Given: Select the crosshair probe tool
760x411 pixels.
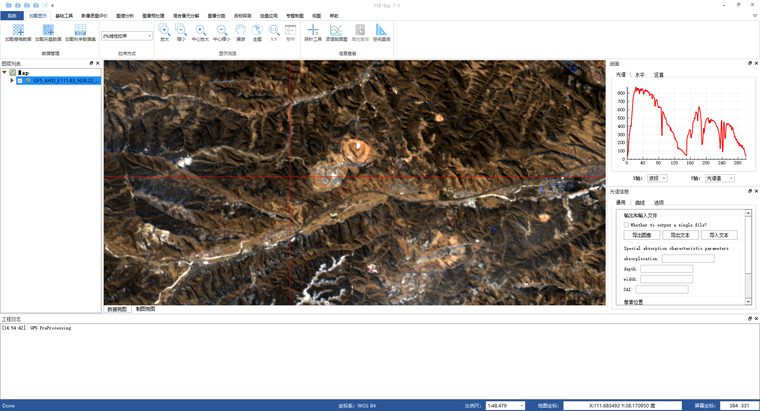Looking at the screenshot, I should (x=313, y=30).
